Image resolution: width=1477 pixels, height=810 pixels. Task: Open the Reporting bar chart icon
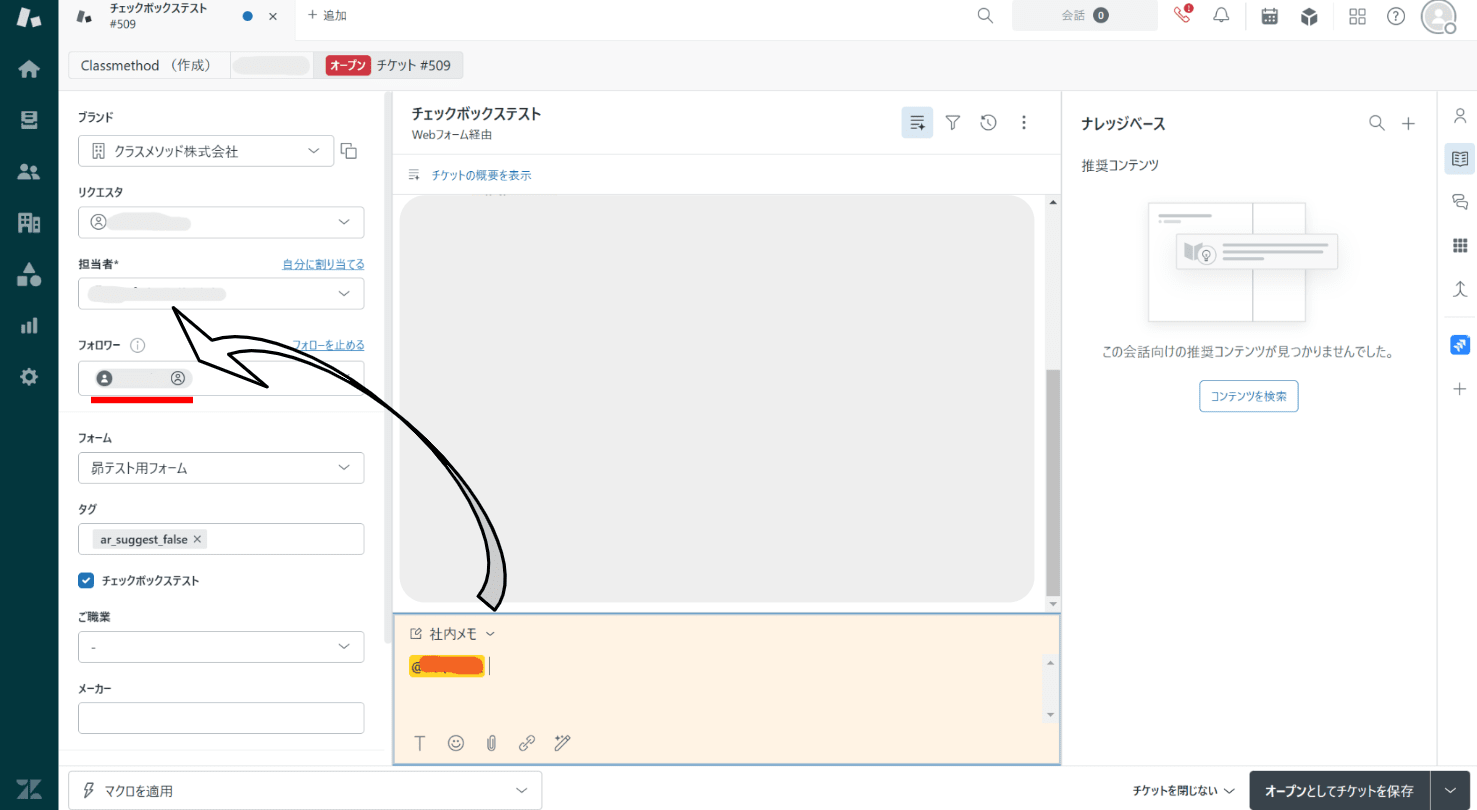(x=29, y=325)
